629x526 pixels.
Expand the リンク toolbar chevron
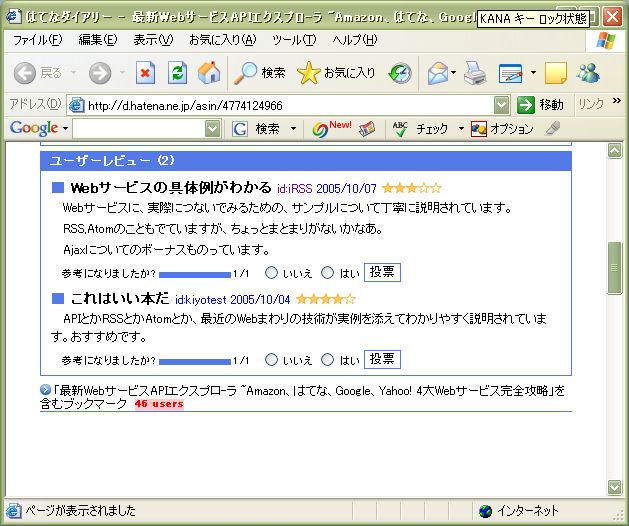coord(617,101)
